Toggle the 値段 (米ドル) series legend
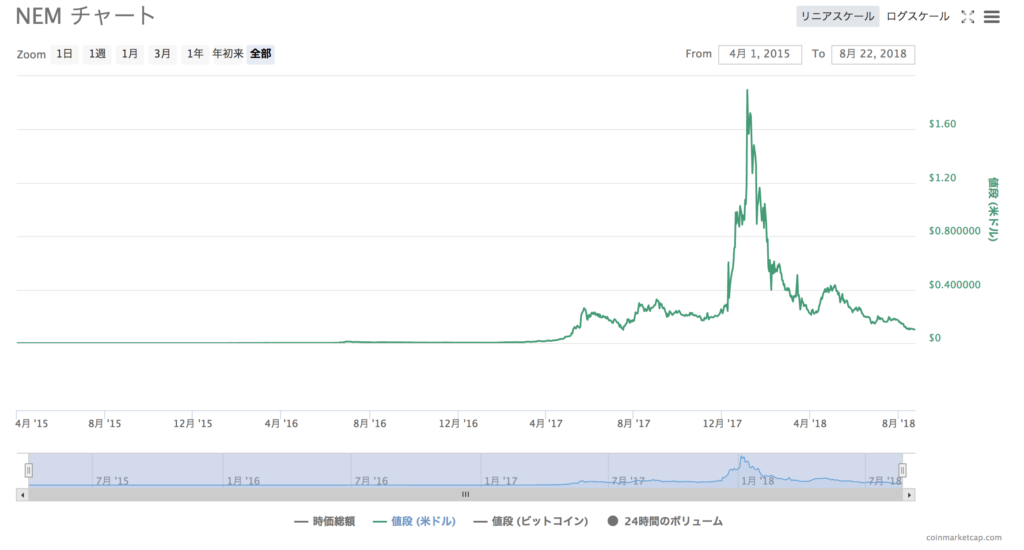This screenshot has height=550, width=1024. click(414, 521)
